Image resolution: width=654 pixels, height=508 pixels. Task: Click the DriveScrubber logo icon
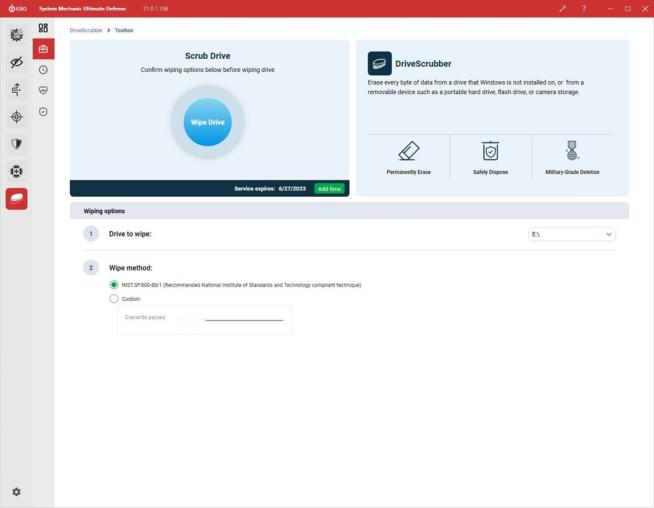[x=380, y=63]
